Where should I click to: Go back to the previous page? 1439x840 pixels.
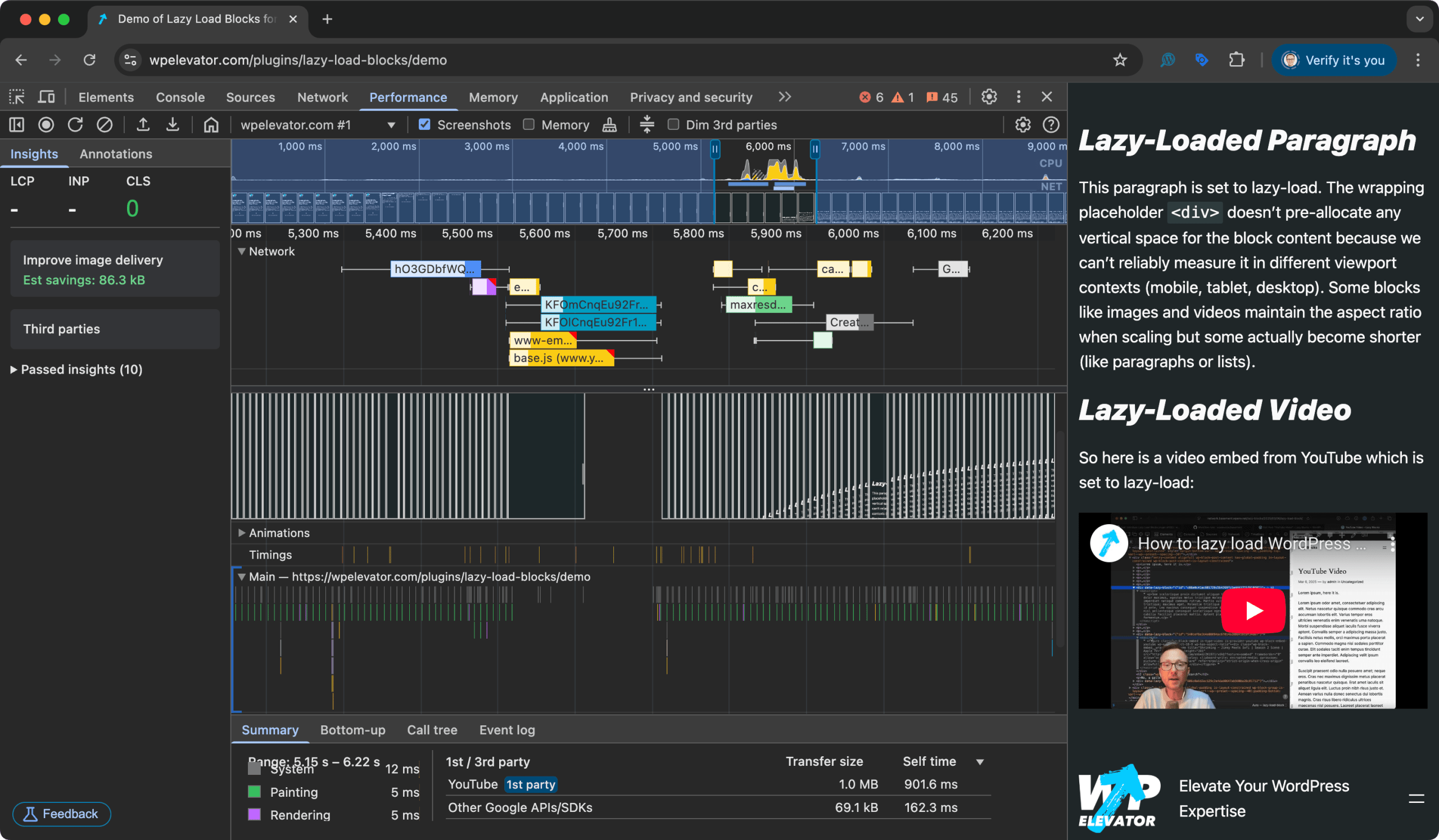(21, 60)
